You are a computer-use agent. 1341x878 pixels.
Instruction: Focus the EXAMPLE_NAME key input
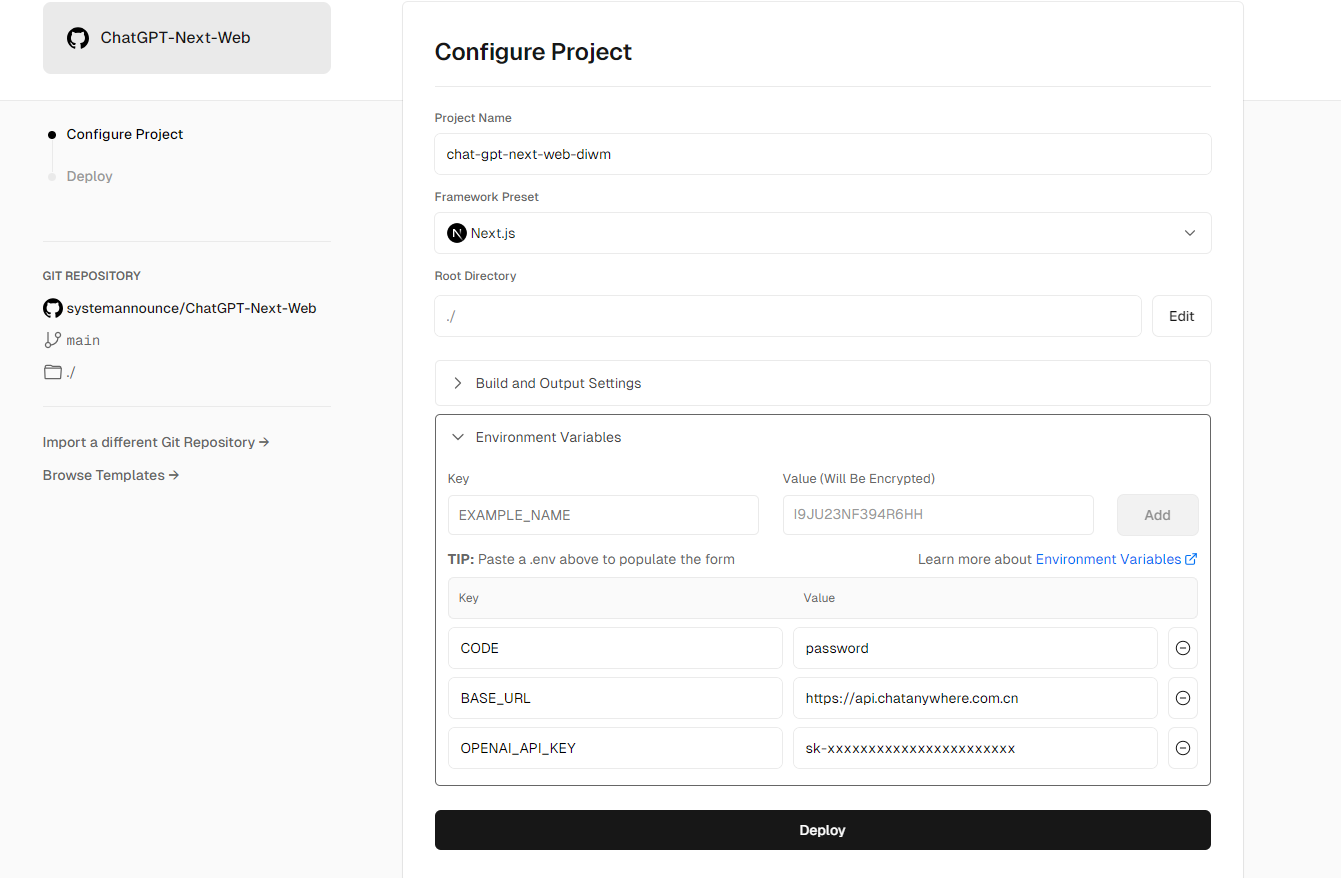(603, 515)
